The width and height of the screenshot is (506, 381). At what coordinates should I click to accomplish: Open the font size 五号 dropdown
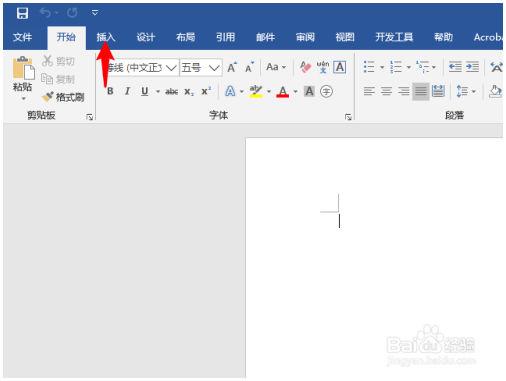pyautogui.click(x=214, y=68)
